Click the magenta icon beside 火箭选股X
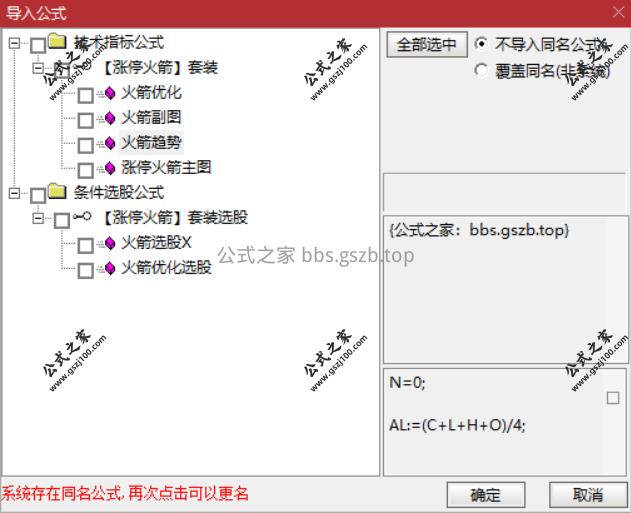This screenshot has height=513, width=631. 110,243
